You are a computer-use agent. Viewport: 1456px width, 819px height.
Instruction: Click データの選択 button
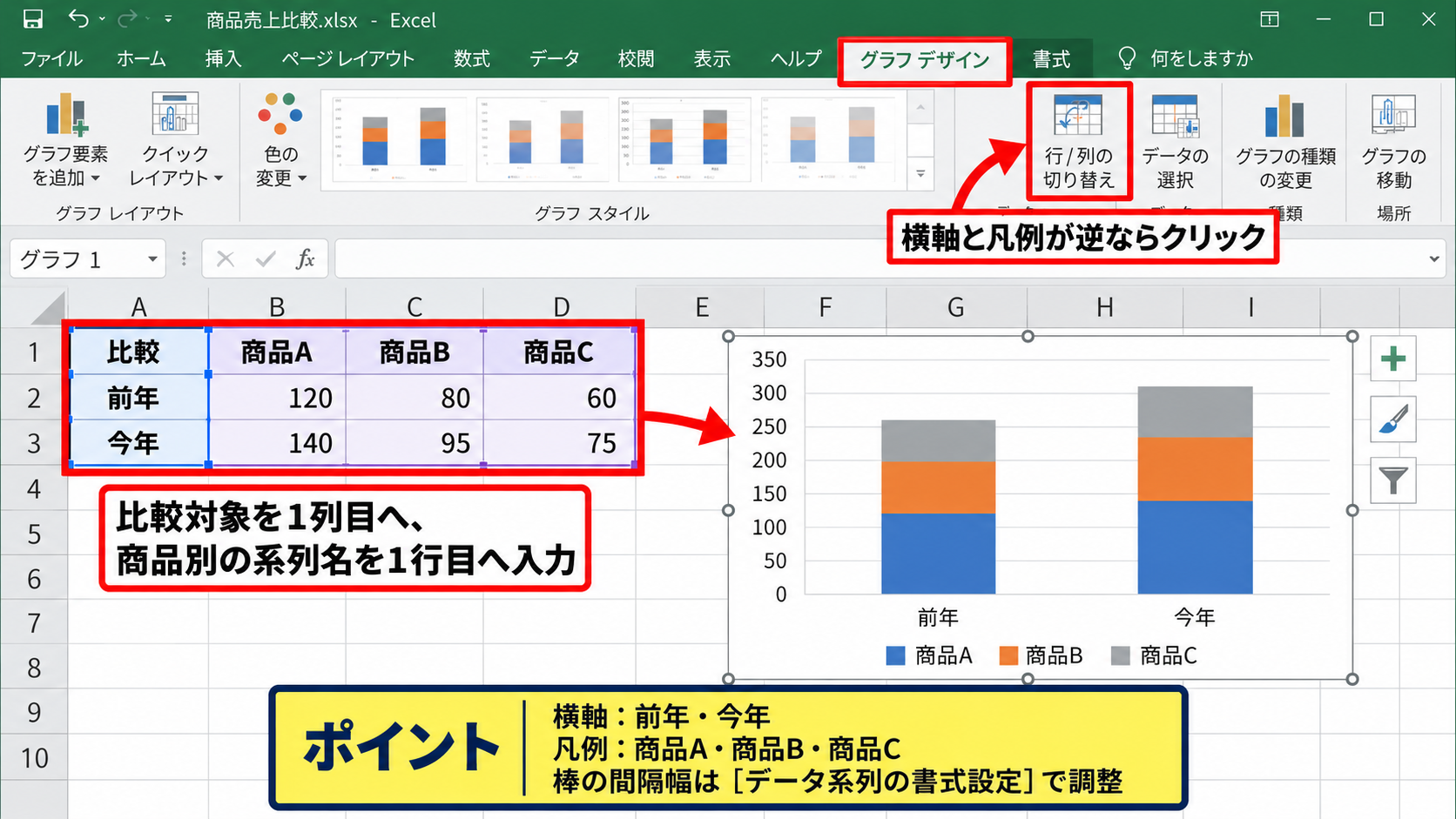pyautogui.click(x=1175, y=141)
